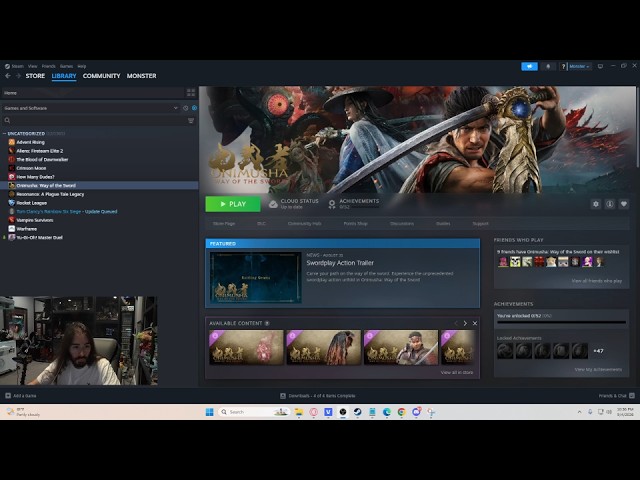Open Swordplay Action Trailer thumbnail
Viewport: 640px width, 480px height.
click(x=256, y=278)
